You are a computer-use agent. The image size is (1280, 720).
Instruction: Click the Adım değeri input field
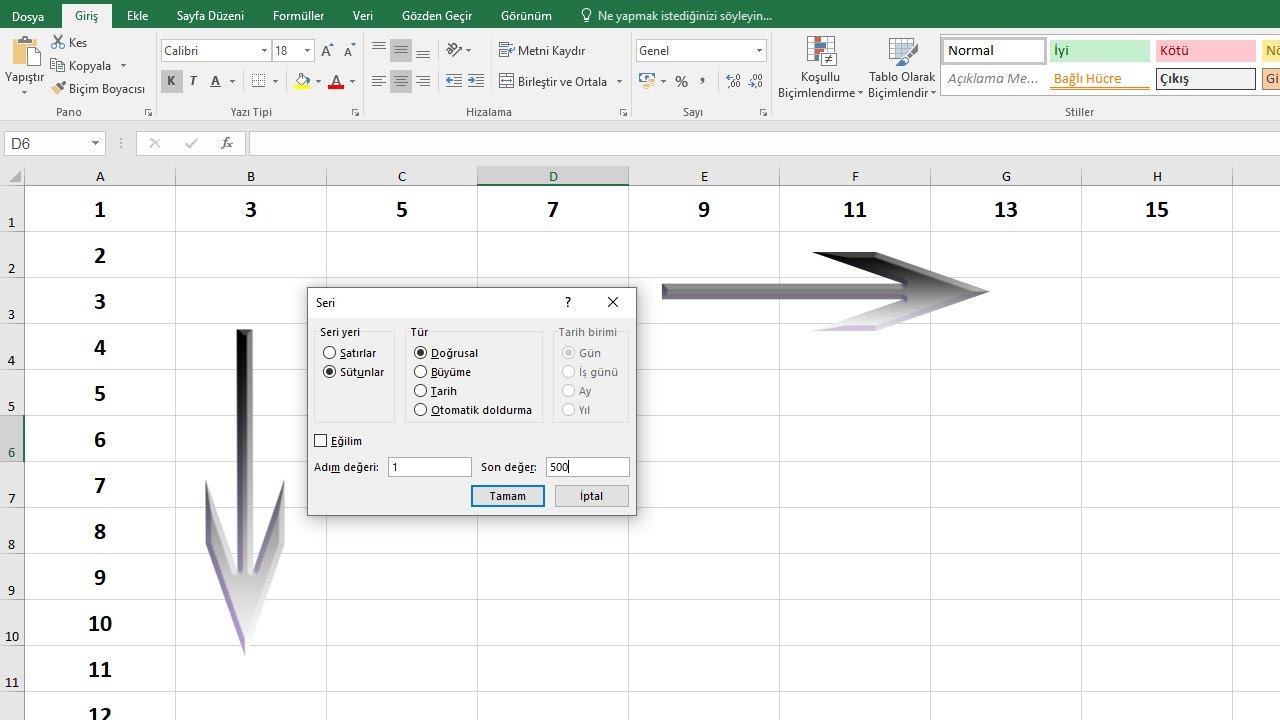point(429,467)
